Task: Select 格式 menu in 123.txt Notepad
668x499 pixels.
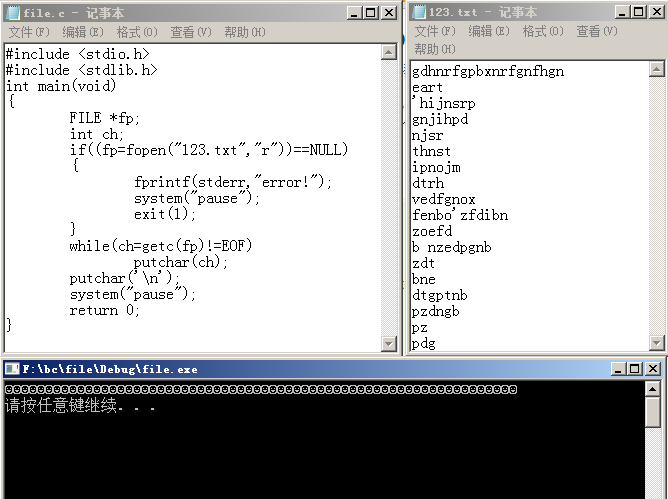Action: [543, 32]
